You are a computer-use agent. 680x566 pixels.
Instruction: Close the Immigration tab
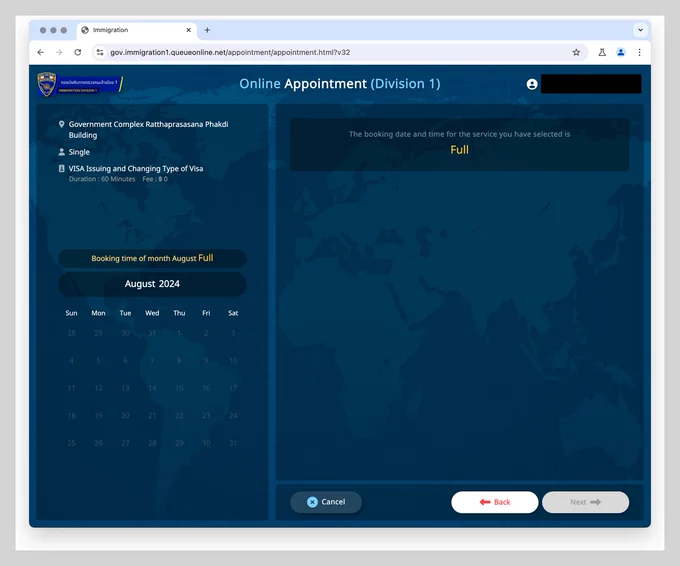189,30
